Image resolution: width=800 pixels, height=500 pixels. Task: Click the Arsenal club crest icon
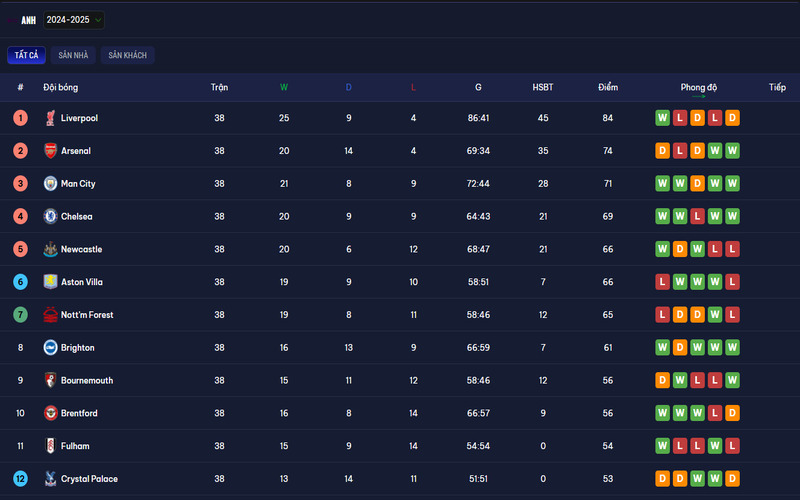click(50, 151)
